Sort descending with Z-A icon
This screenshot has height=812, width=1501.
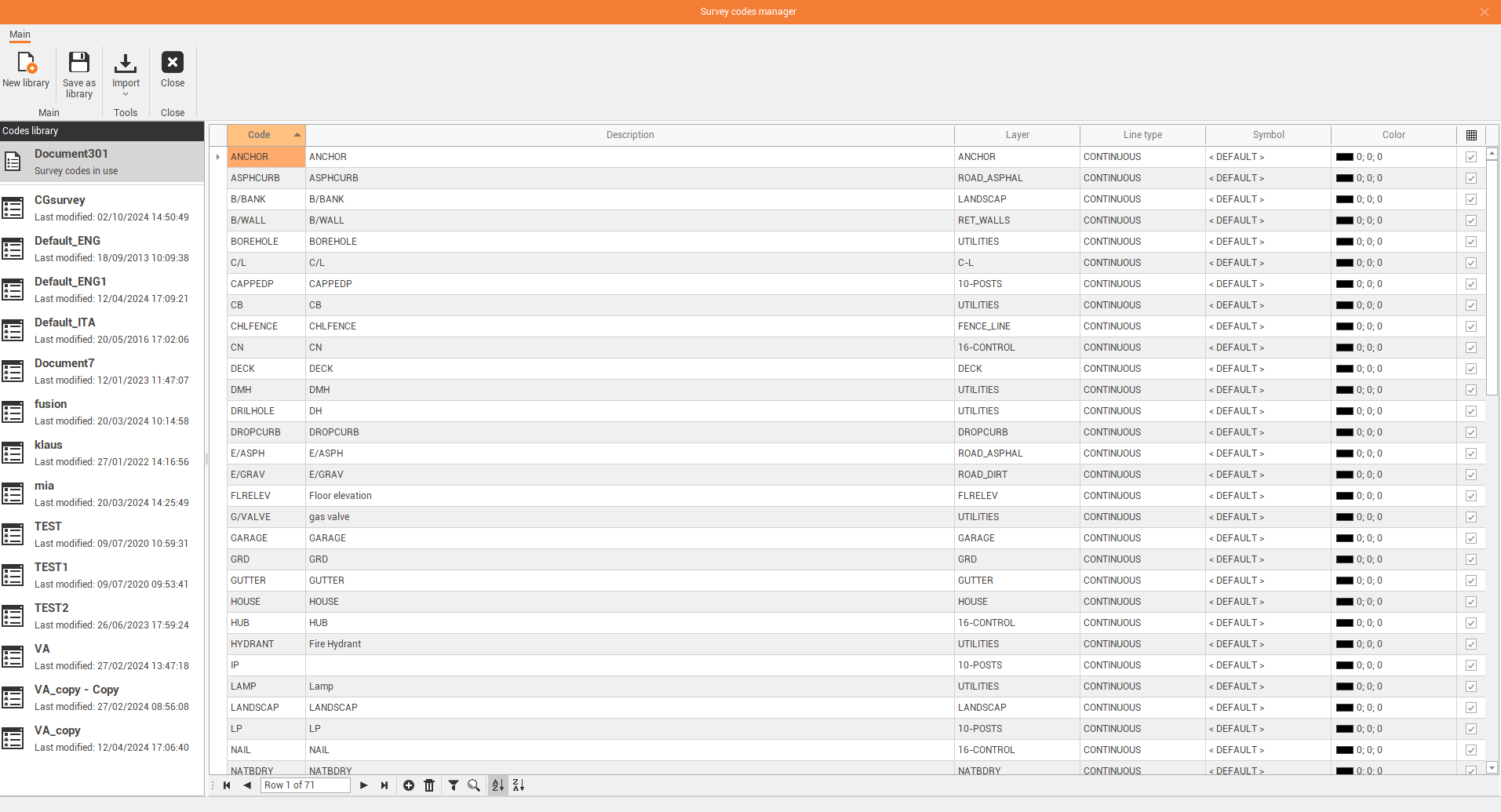518,785
